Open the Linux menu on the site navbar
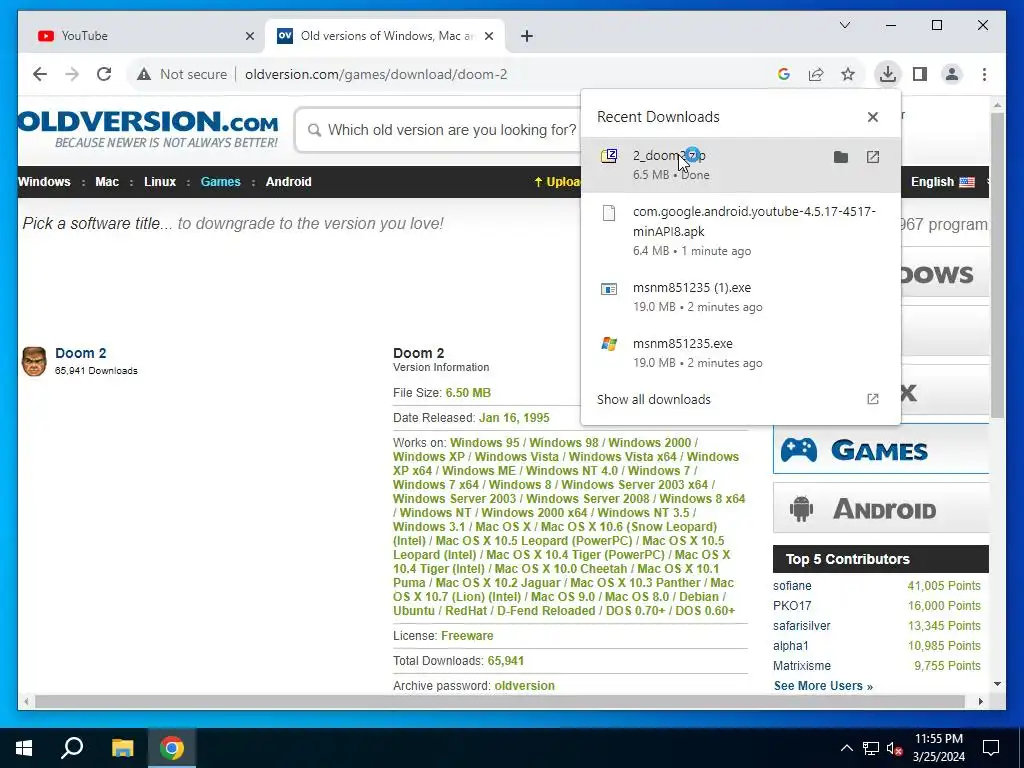Image resolution: width=1024 pixels, height=768 pixels. (160, 182)
